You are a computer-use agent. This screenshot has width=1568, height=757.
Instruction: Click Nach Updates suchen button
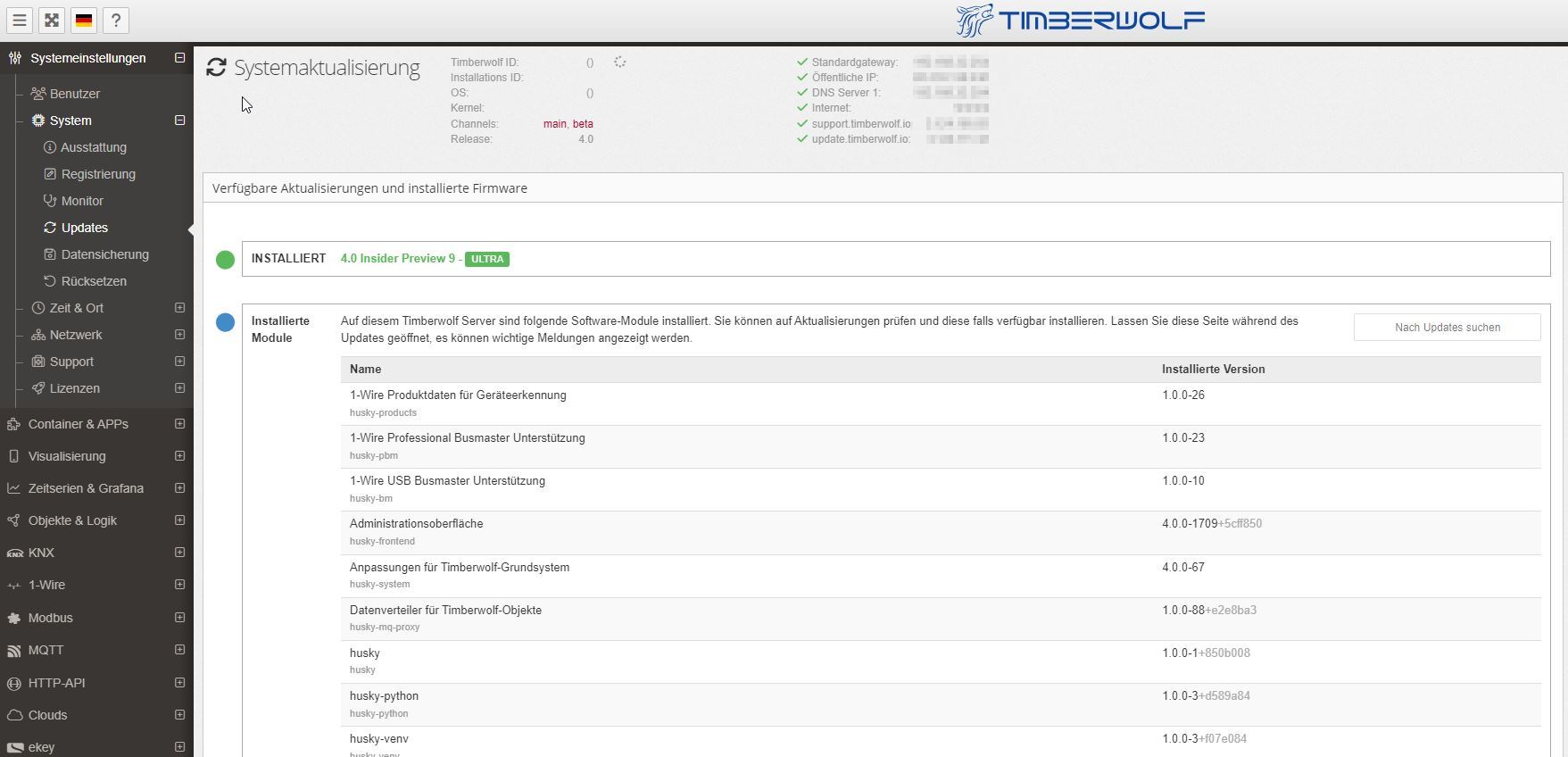[1447, 328]
